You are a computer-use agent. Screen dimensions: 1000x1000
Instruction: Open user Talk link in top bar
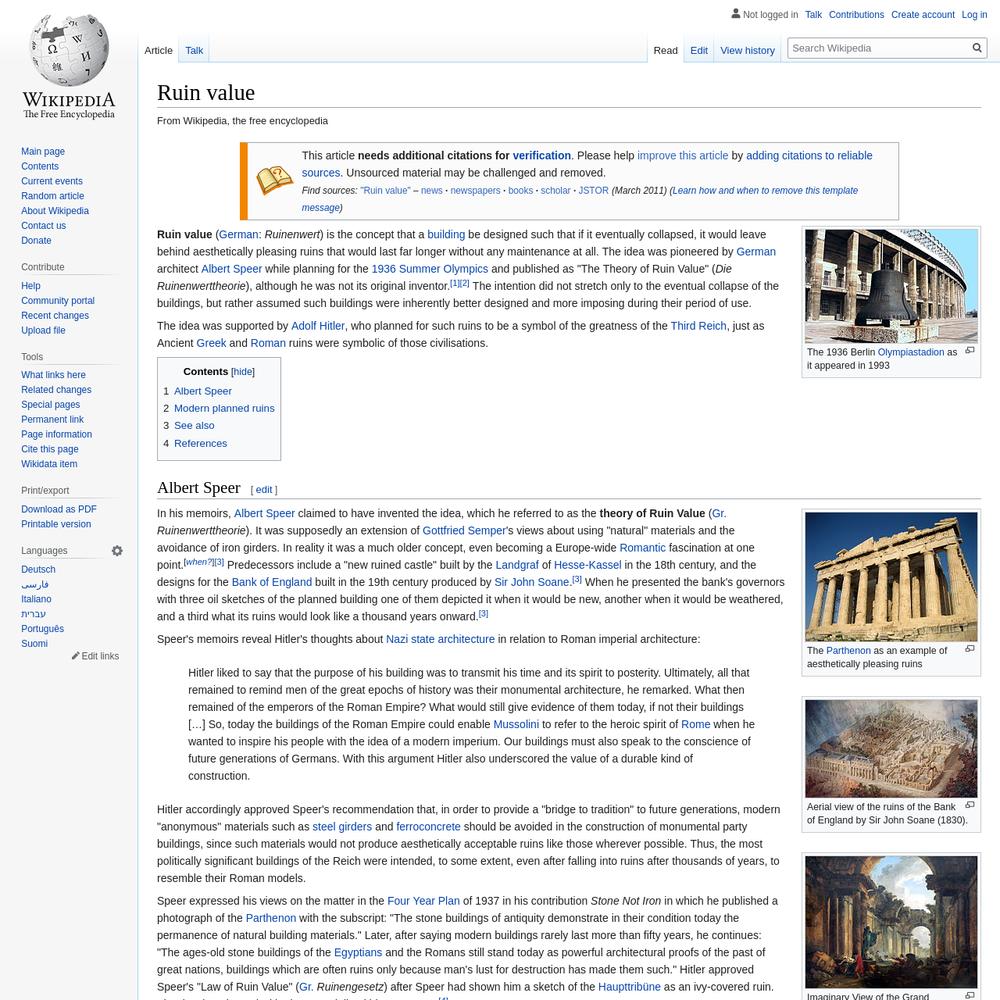(813, 15)
